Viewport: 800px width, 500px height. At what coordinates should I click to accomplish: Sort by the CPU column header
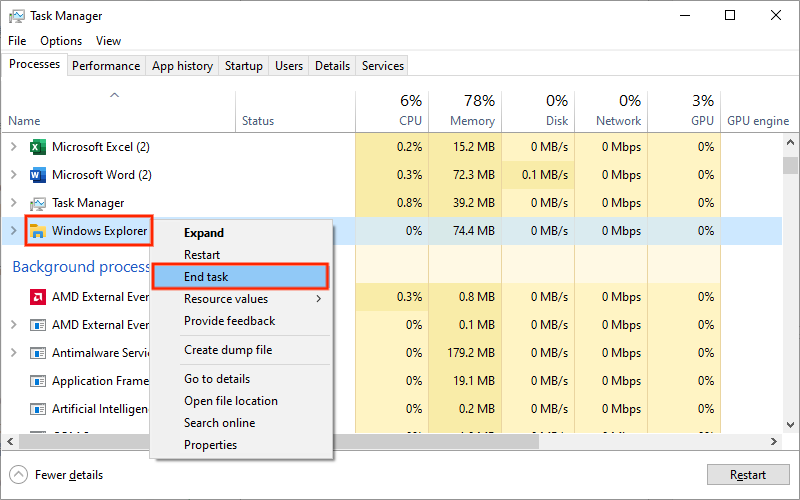(x=392, y=111)
